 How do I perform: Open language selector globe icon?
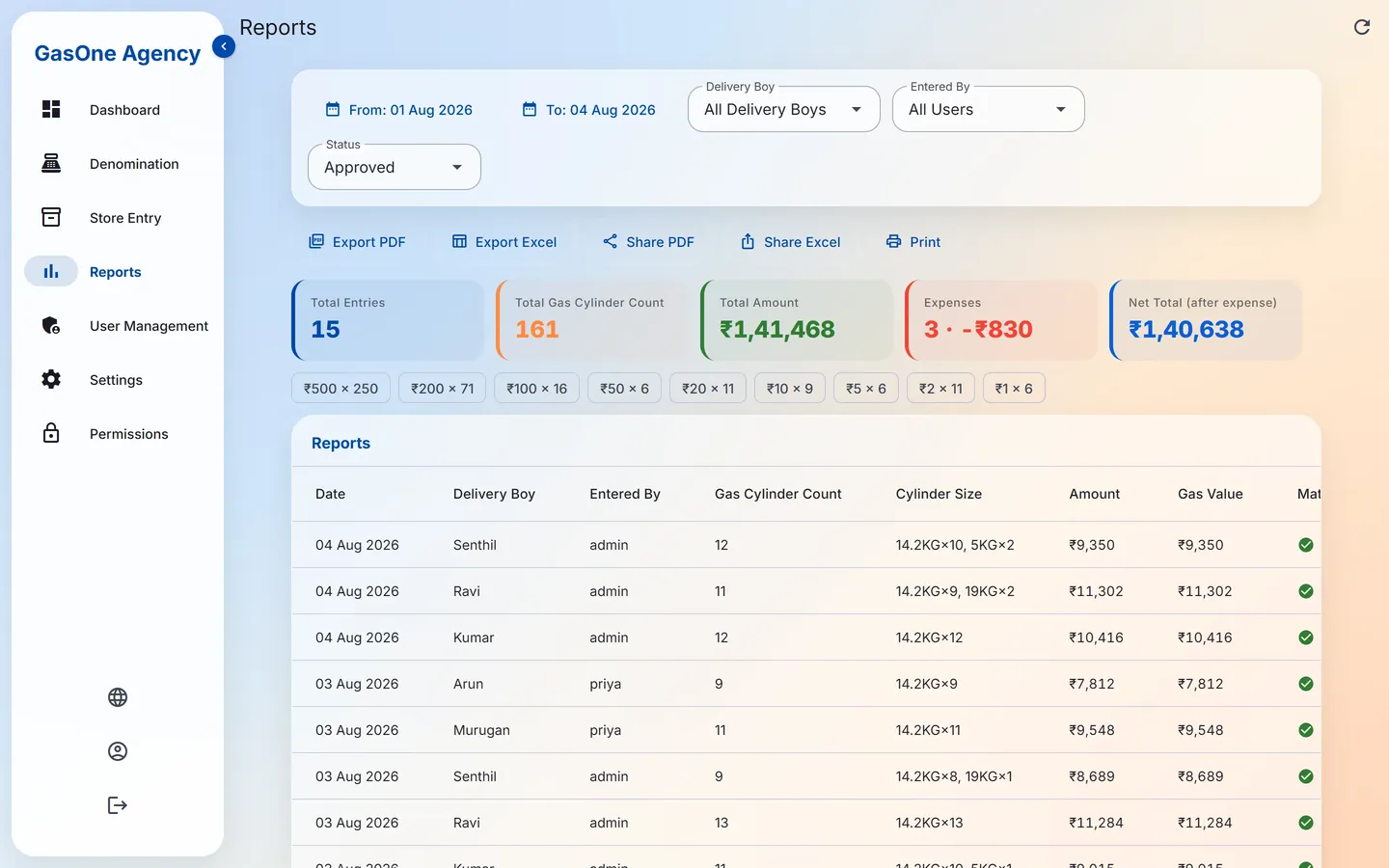118,697
